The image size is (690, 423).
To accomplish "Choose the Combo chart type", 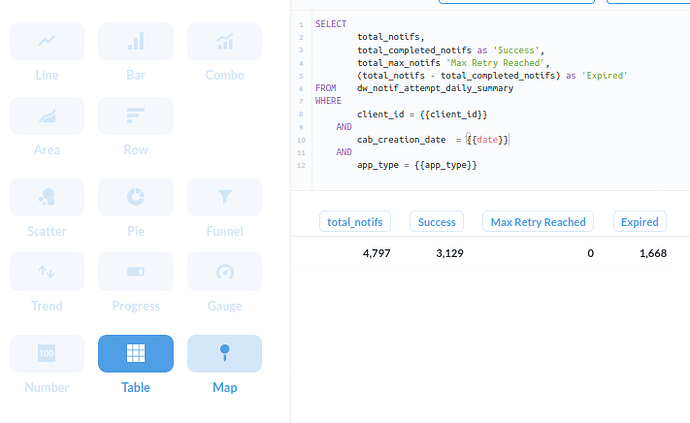I will pyautogui.click(x=224, y=41).
